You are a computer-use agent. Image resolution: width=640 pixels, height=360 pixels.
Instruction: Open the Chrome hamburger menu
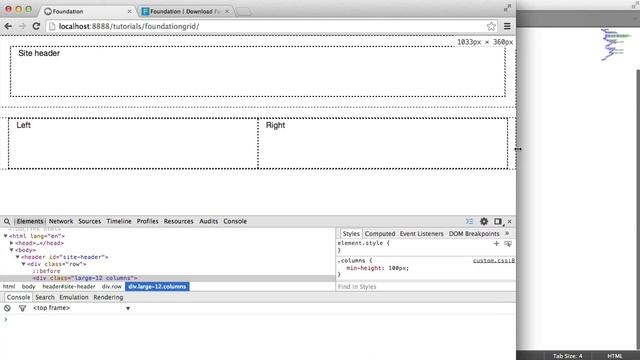pos(507,26)
